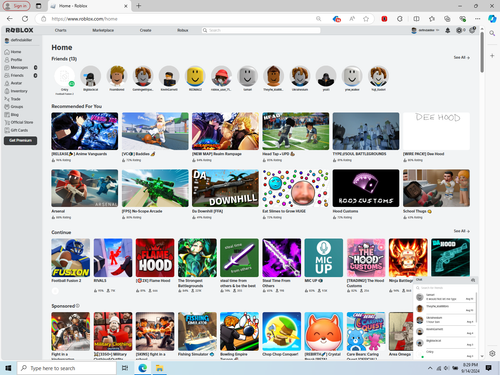Click See All next to Friends
500x375 pixels.
461,58
